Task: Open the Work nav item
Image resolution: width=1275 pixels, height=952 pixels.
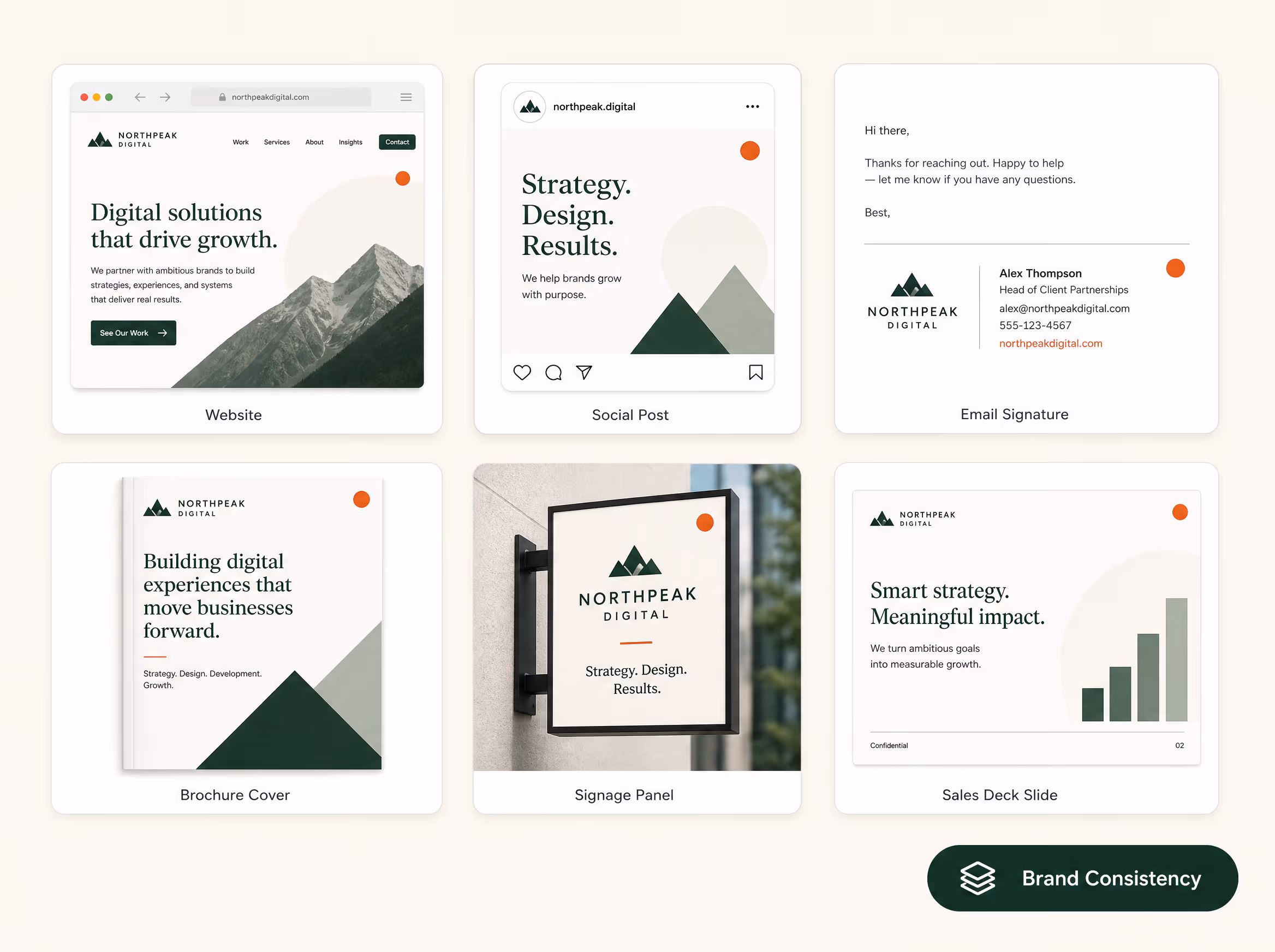Action: point(241,142)
